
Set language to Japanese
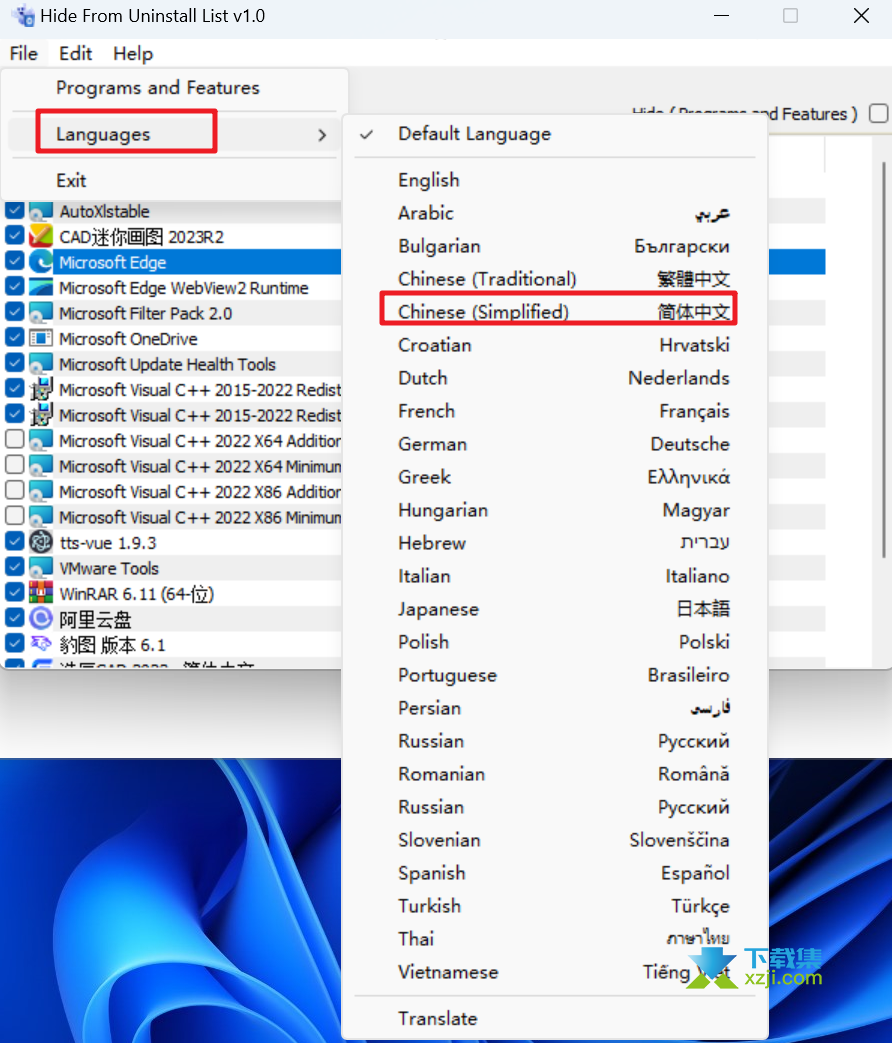(555, 609)
